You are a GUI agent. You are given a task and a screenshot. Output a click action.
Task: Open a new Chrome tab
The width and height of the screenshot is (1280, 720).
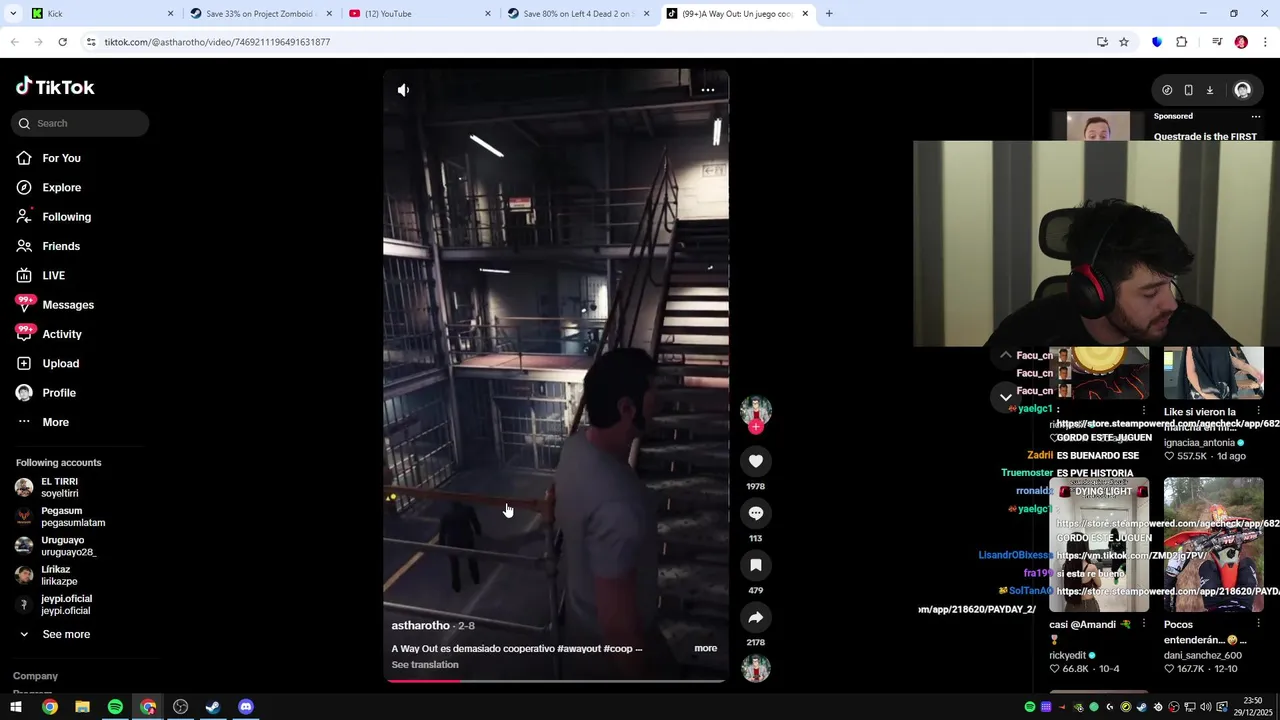point(829,14)
